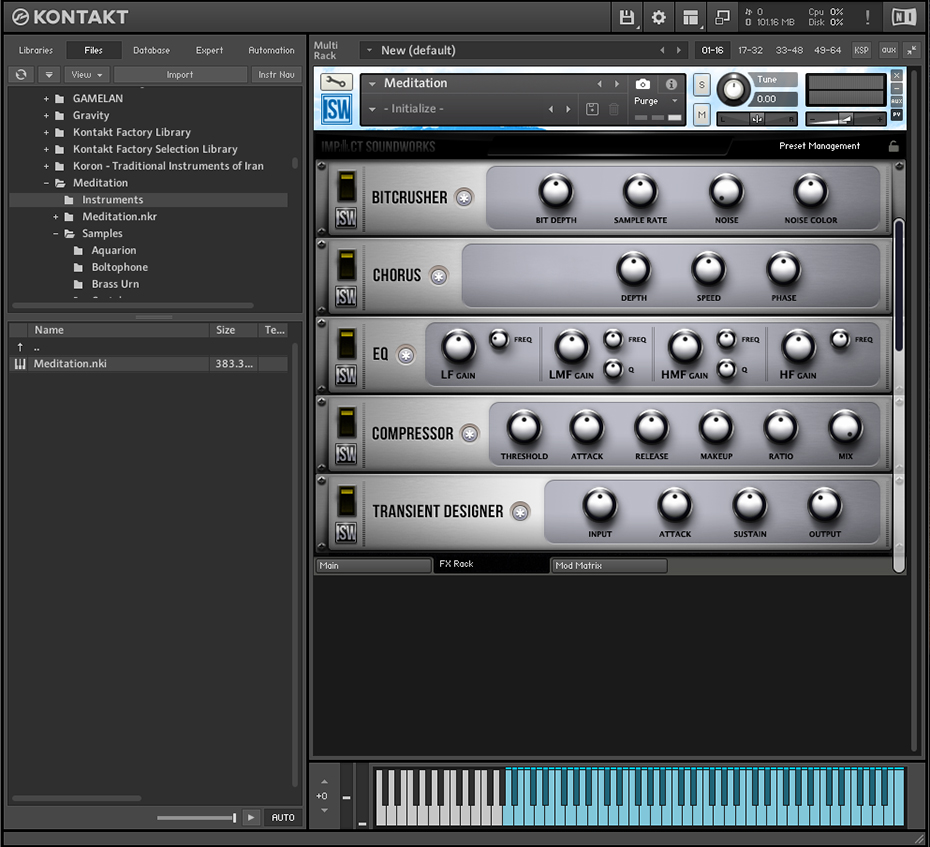
Task: Click the save/load disk icon
Action: 626,17
